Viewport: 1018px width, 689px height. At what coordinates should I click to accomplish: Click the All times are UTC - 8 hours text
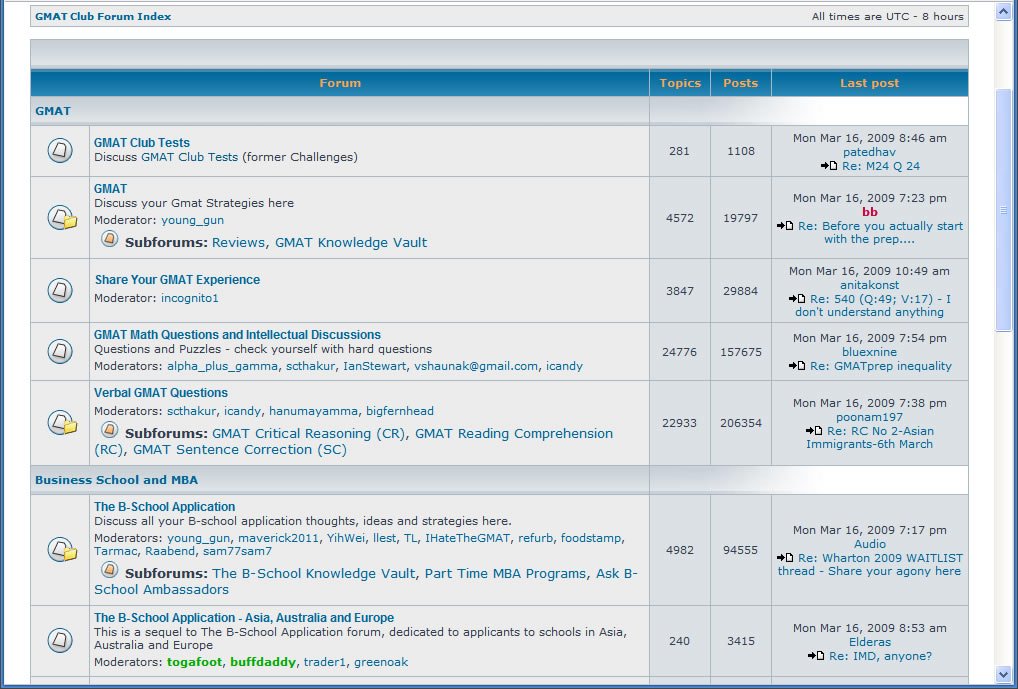888,16
